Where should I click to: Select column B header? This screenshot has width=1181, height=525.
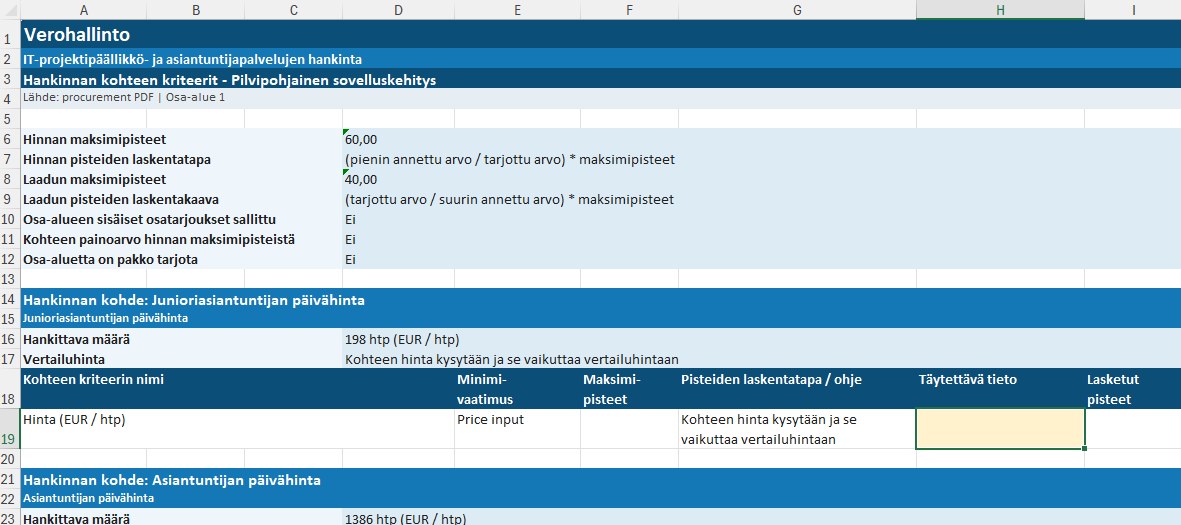coord(196,10)
